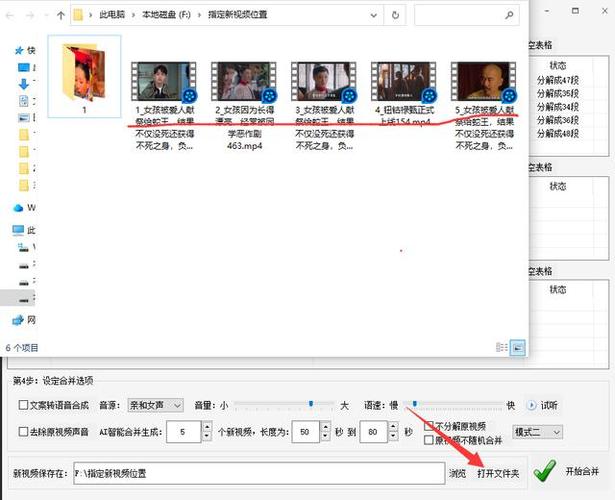Switch to large icons view layout
Image resolution: width=615 pixels, height=500 pixels.
coord(517,347)
